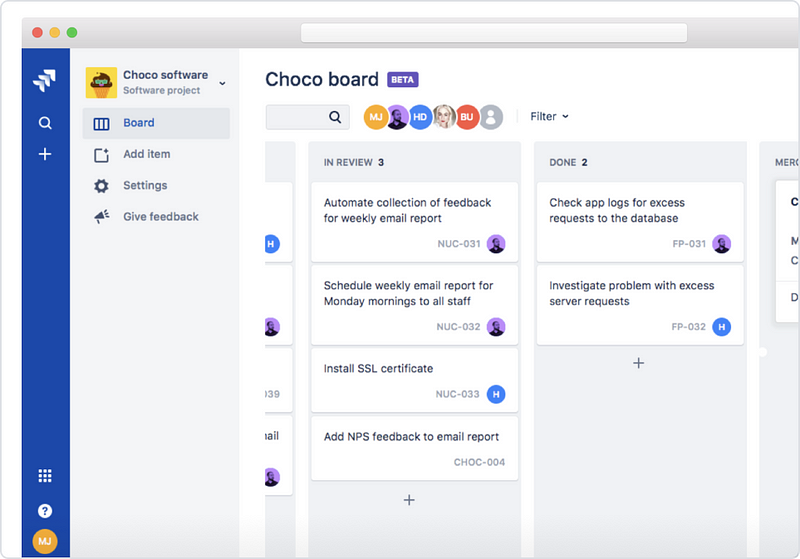Select Add item in the sidebar
800x559 pixels.
(146, 154)
